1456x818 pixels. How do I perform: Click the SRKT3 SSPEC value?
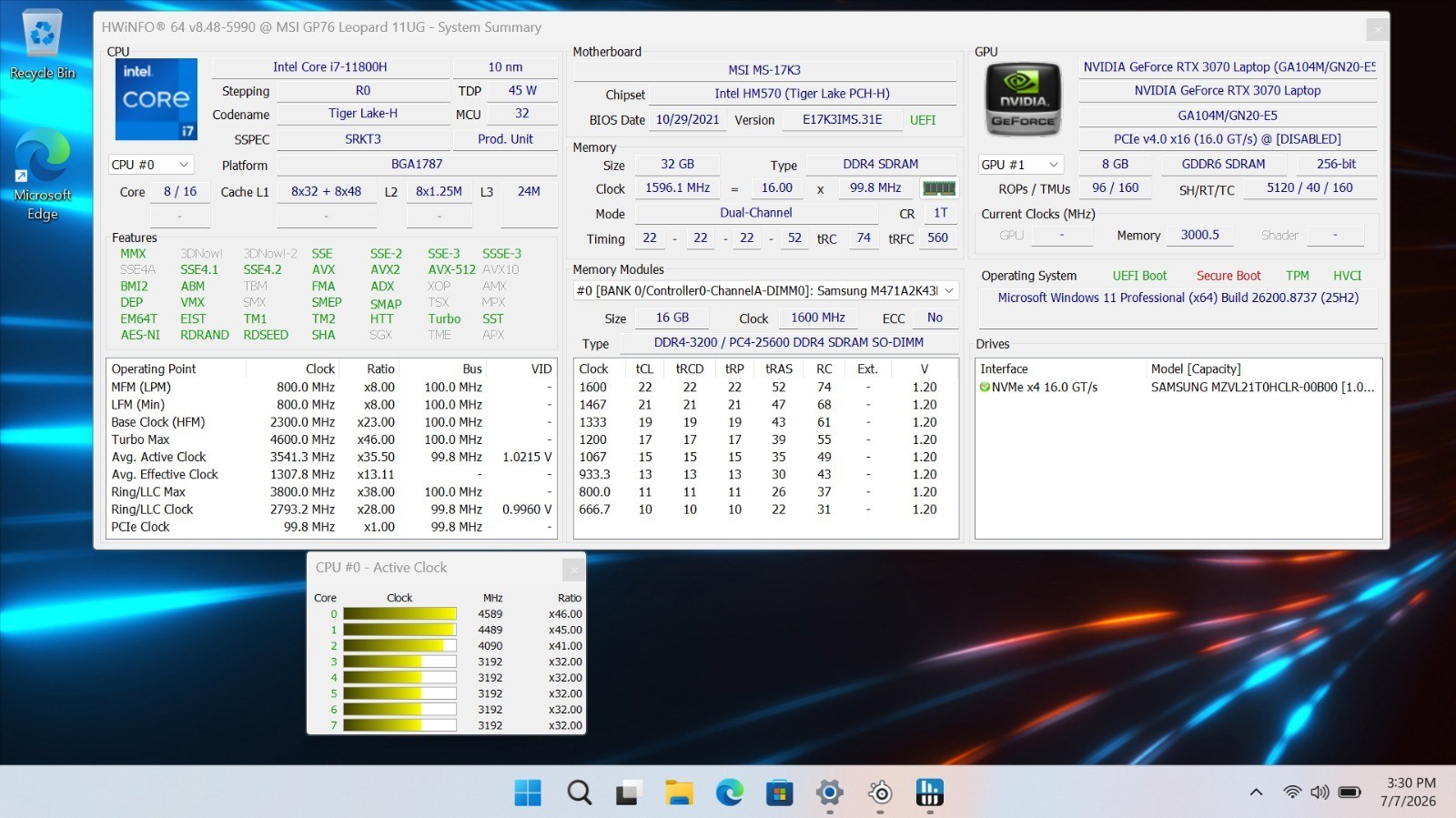(363, 139)
